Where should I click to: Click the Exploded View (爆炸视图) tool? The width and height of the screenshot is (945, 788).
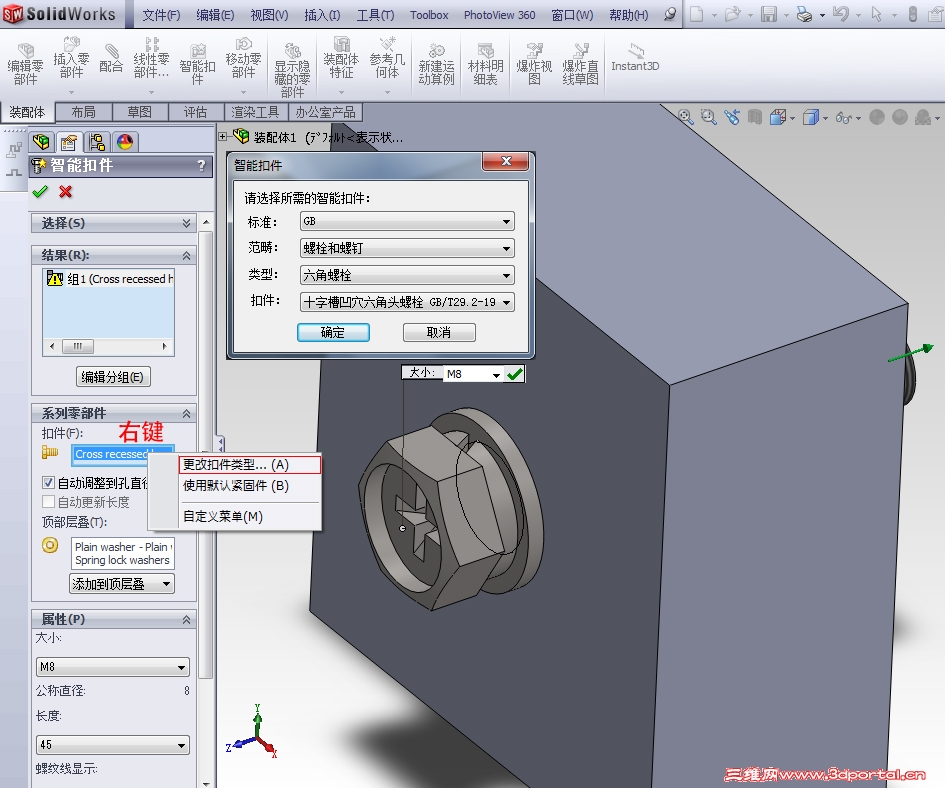(534, 65)
